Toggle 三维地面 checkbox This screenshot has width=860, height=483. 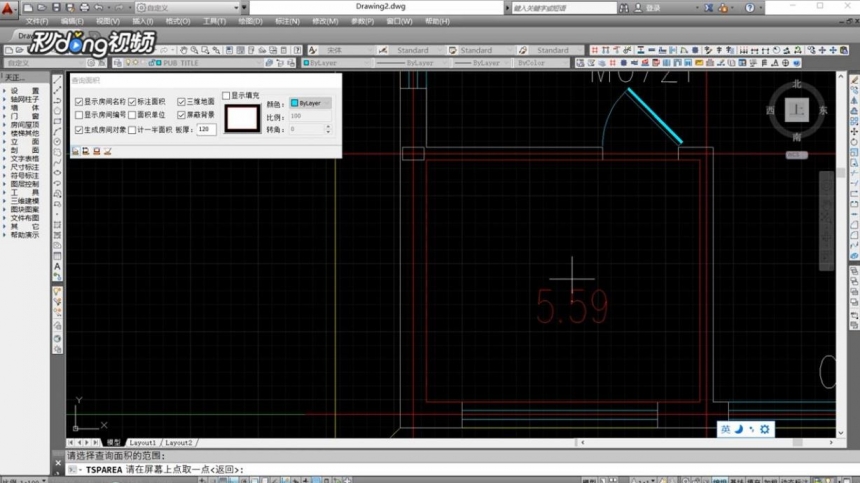[182, 101]
